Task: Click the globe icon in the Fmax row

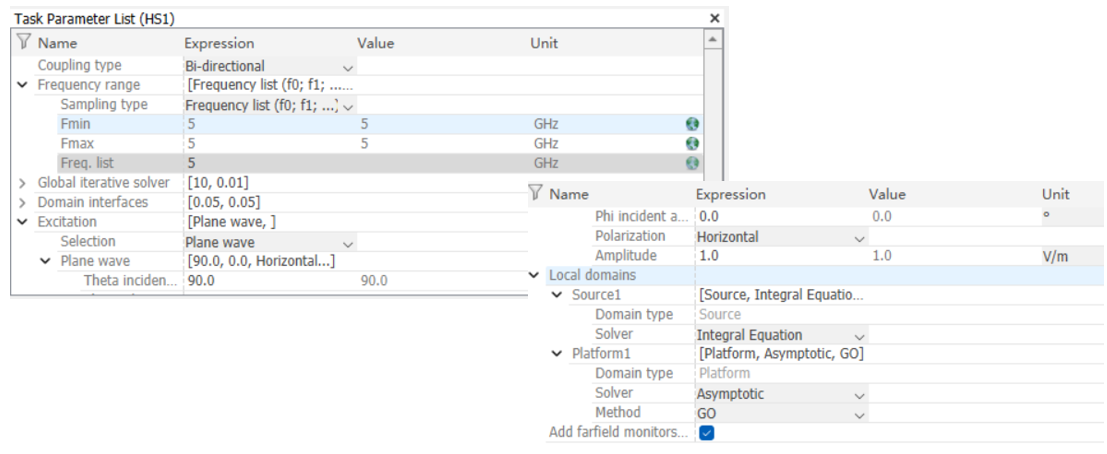Action: [x=692, y=144]
